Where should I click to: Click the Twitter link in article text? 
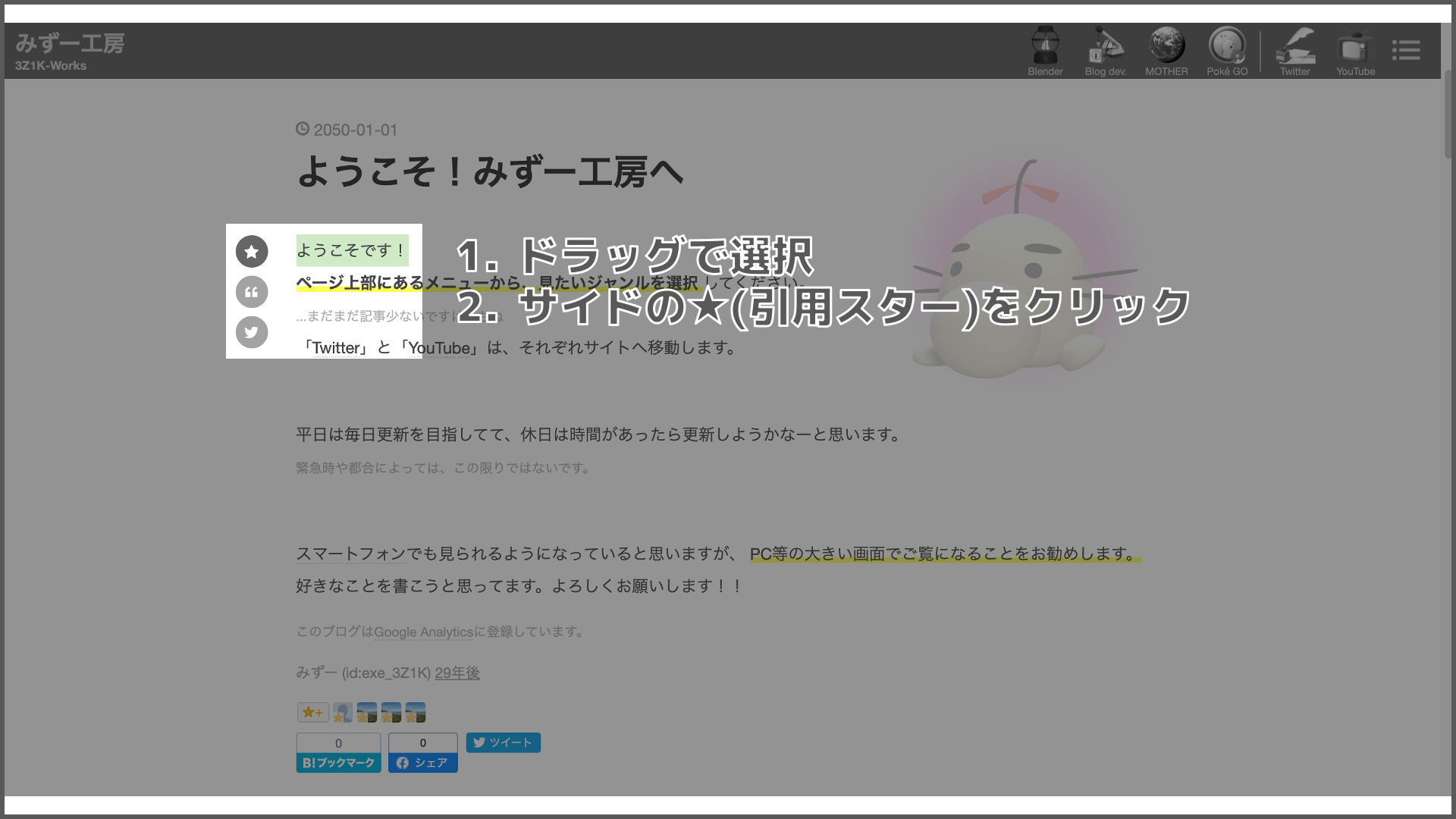(336, 348)
